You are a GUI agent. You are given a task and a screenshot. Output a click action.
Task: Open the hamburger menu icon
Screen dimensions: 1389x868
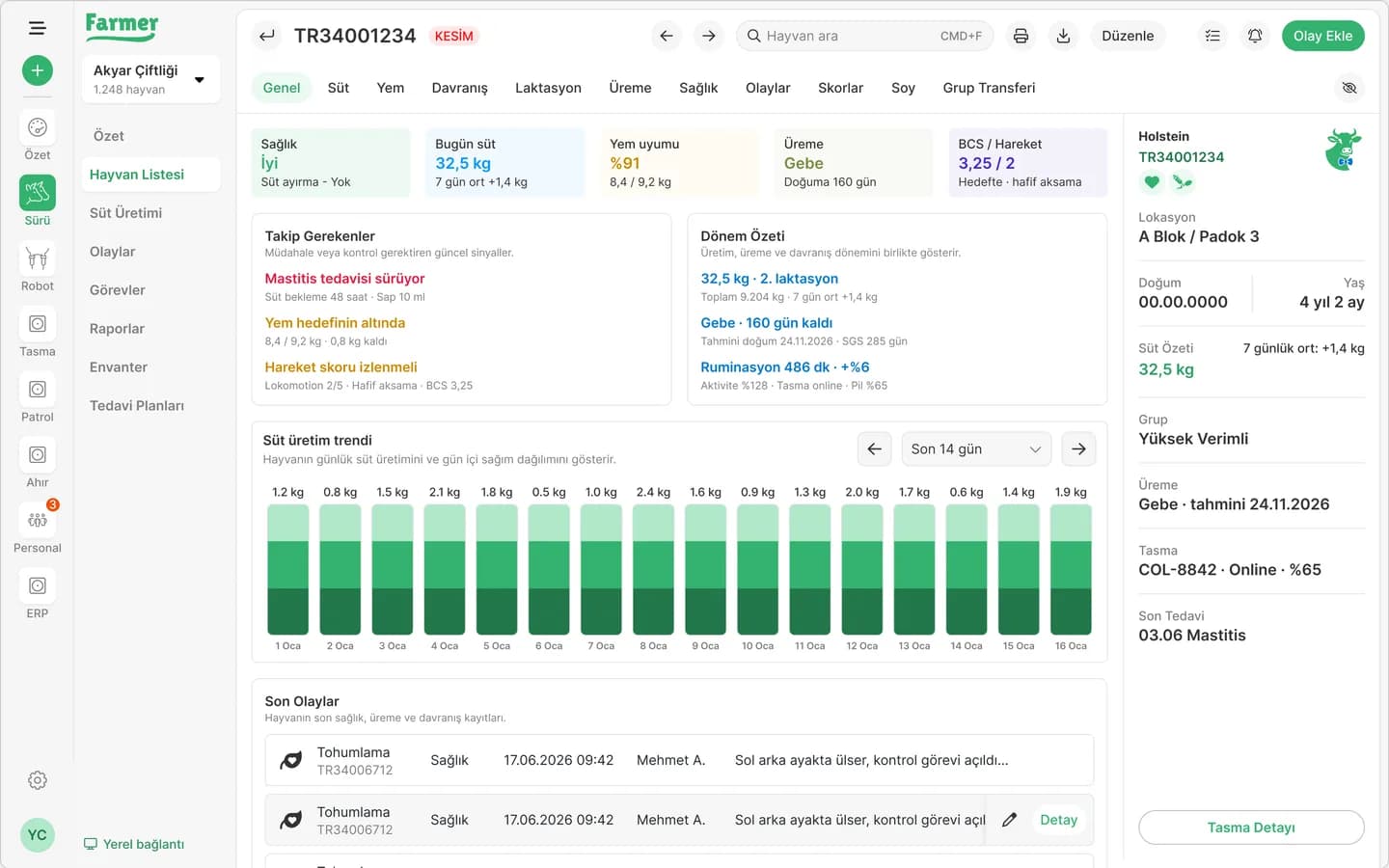click(38, 28)
